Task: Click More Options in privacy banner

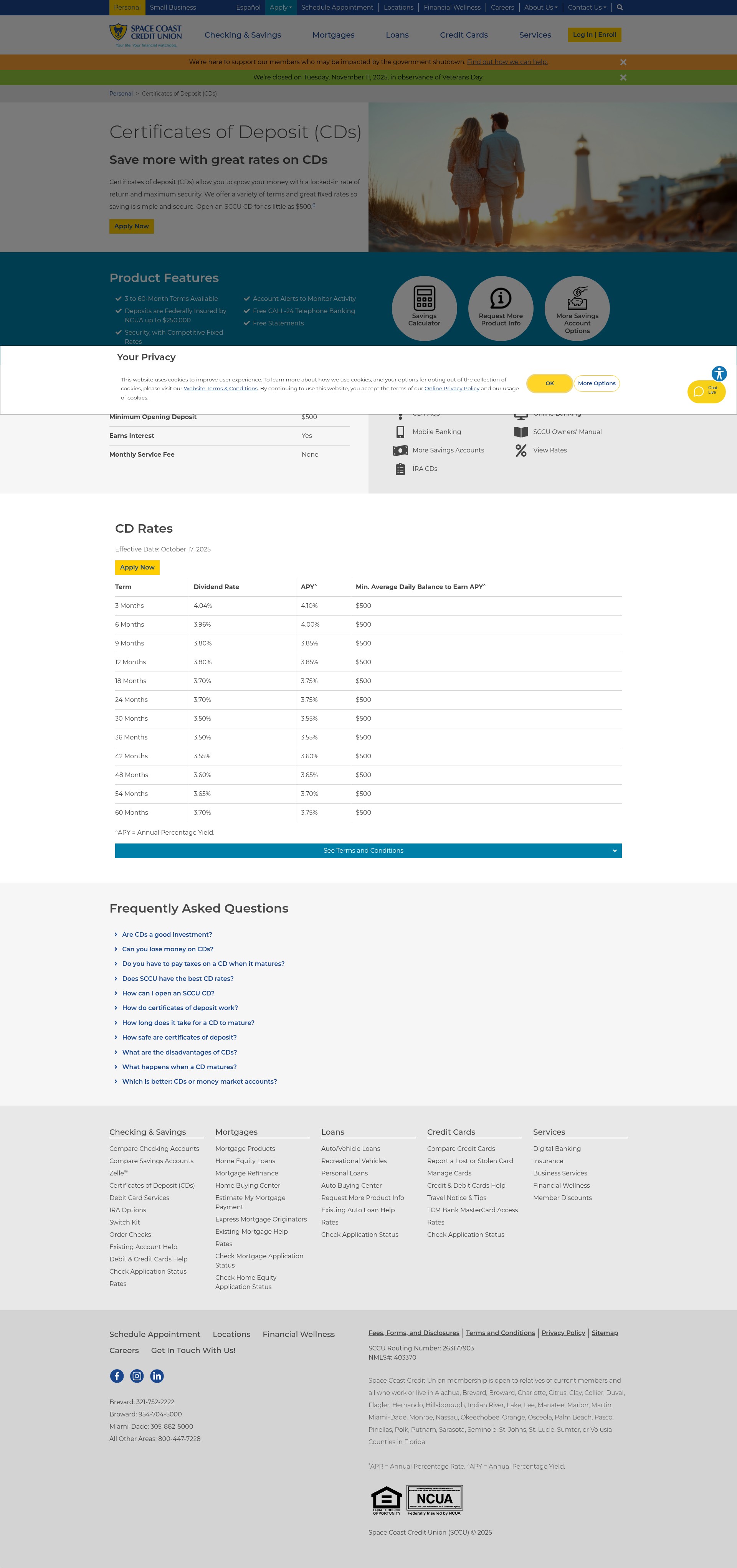Action: [596, 383]
